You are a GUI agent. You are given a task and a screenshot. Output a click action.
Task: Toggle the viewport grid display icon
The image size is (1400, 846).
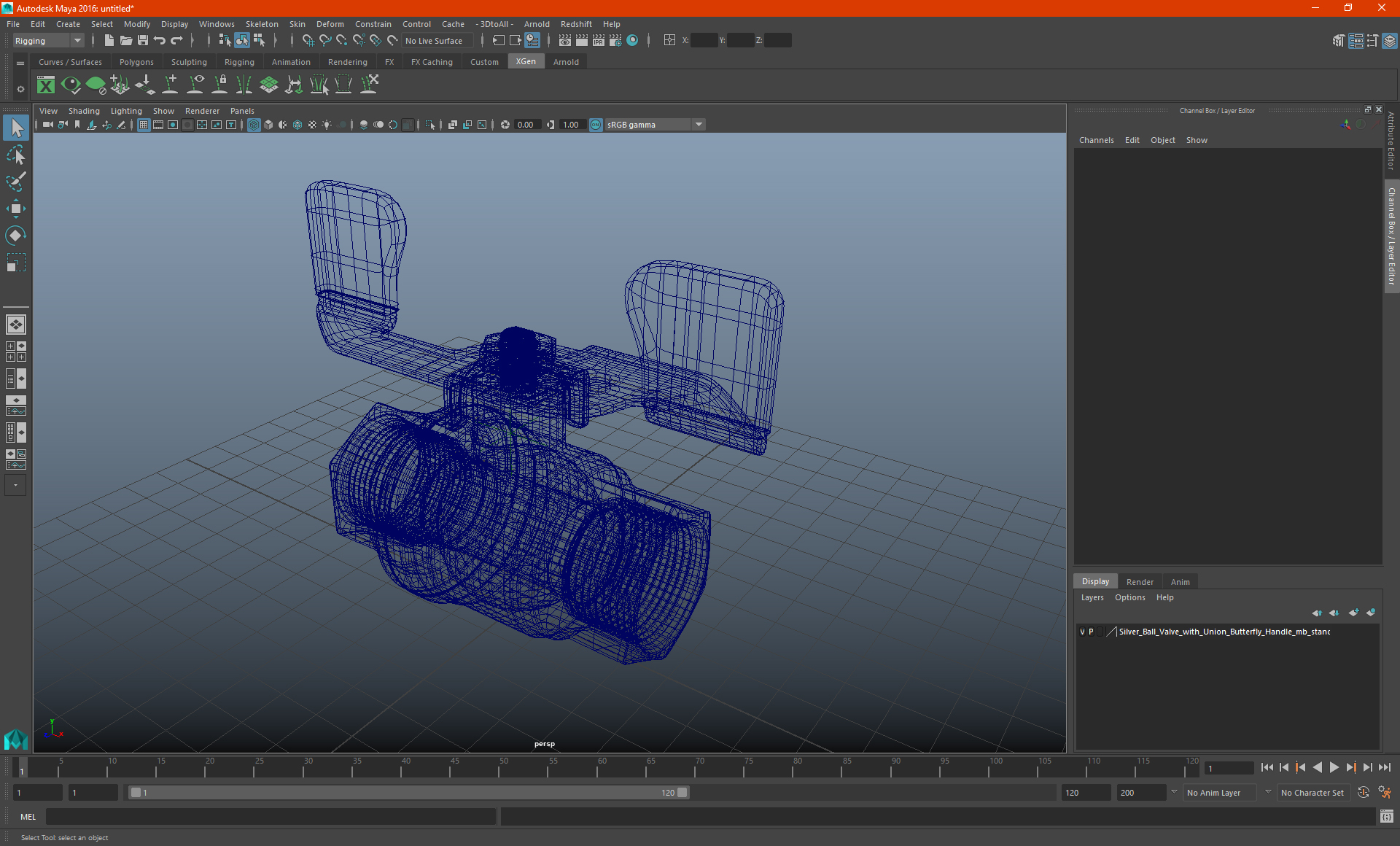tap(144, 125)
